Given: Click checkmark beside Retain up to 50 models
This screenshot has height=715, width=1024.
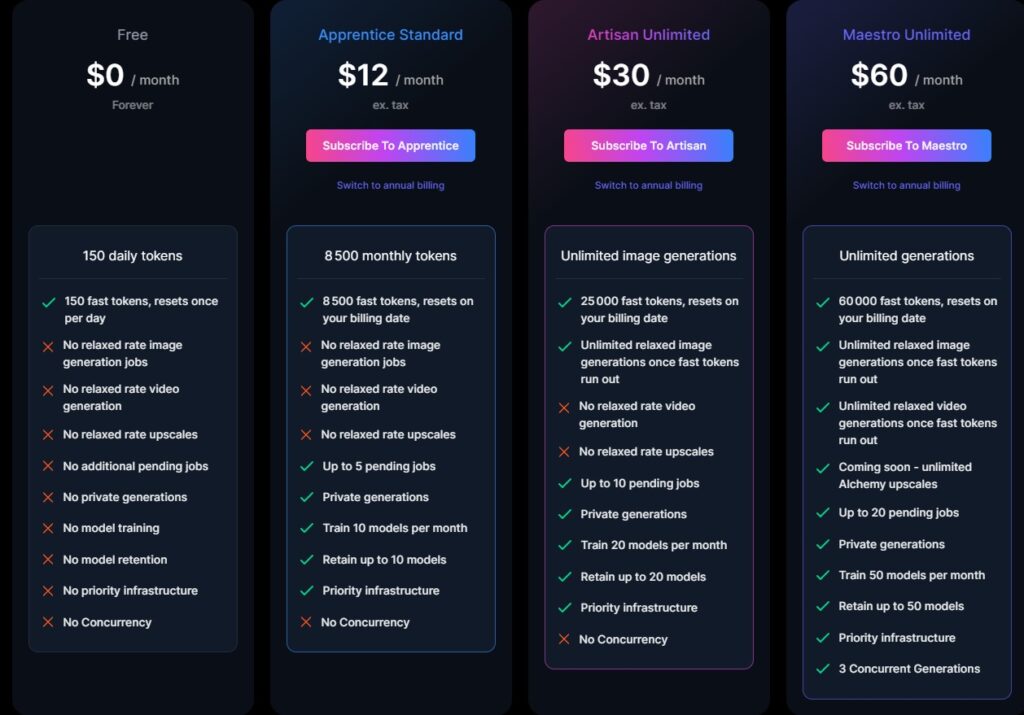Looking at the screenshot, I should [823, 606].
